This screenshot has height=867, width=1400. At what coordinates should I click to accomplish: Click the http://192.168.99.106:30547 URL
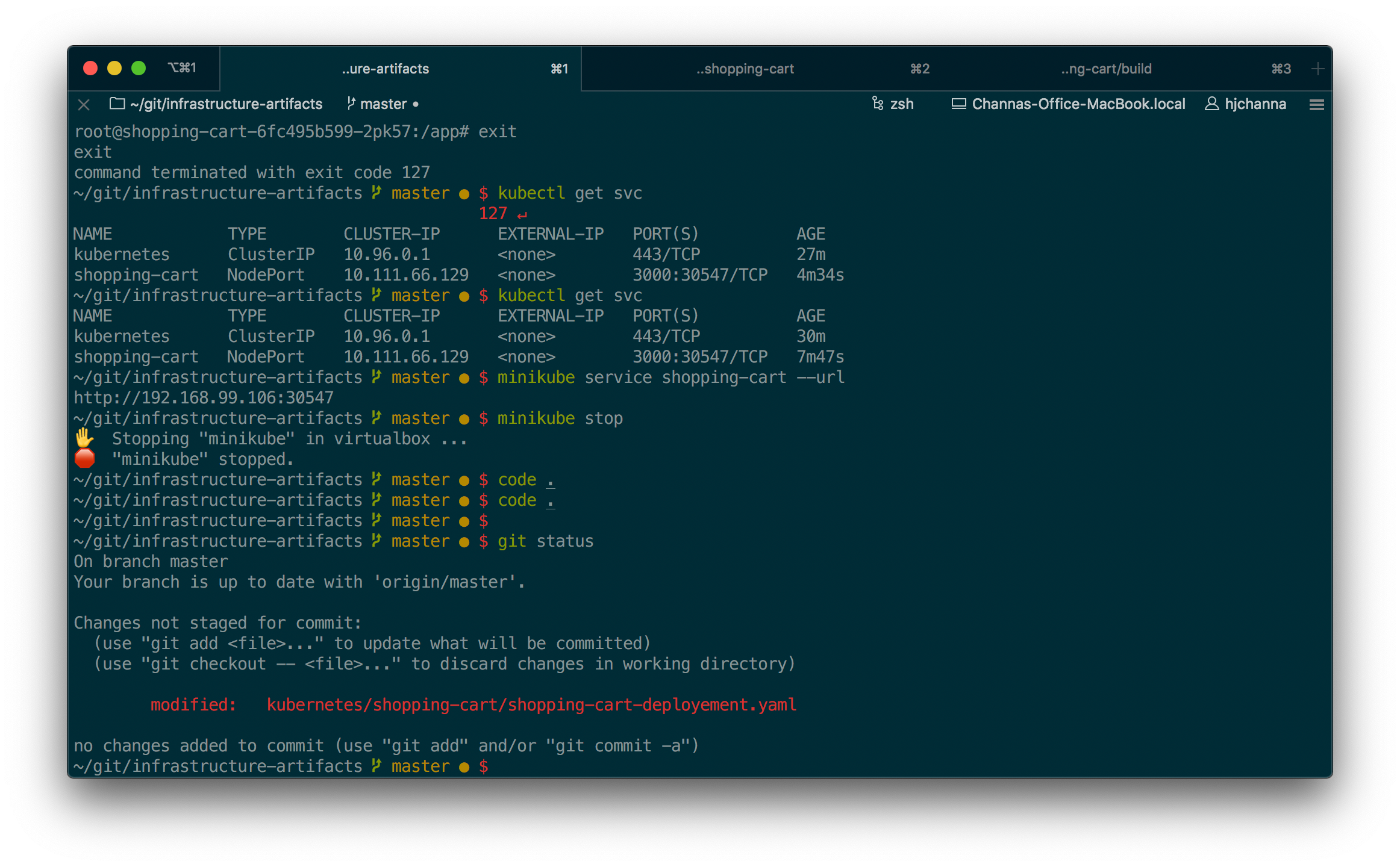coord(204,398)
